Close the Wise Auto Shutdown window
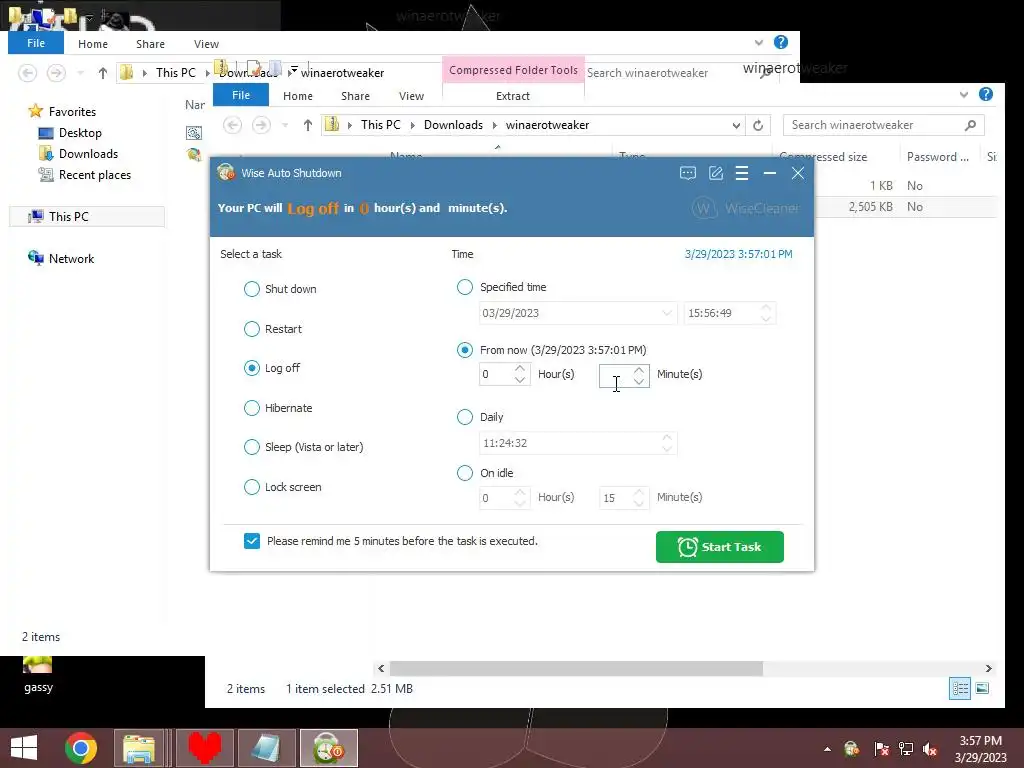The image size is (1024, 768). (x=798, y=173)
